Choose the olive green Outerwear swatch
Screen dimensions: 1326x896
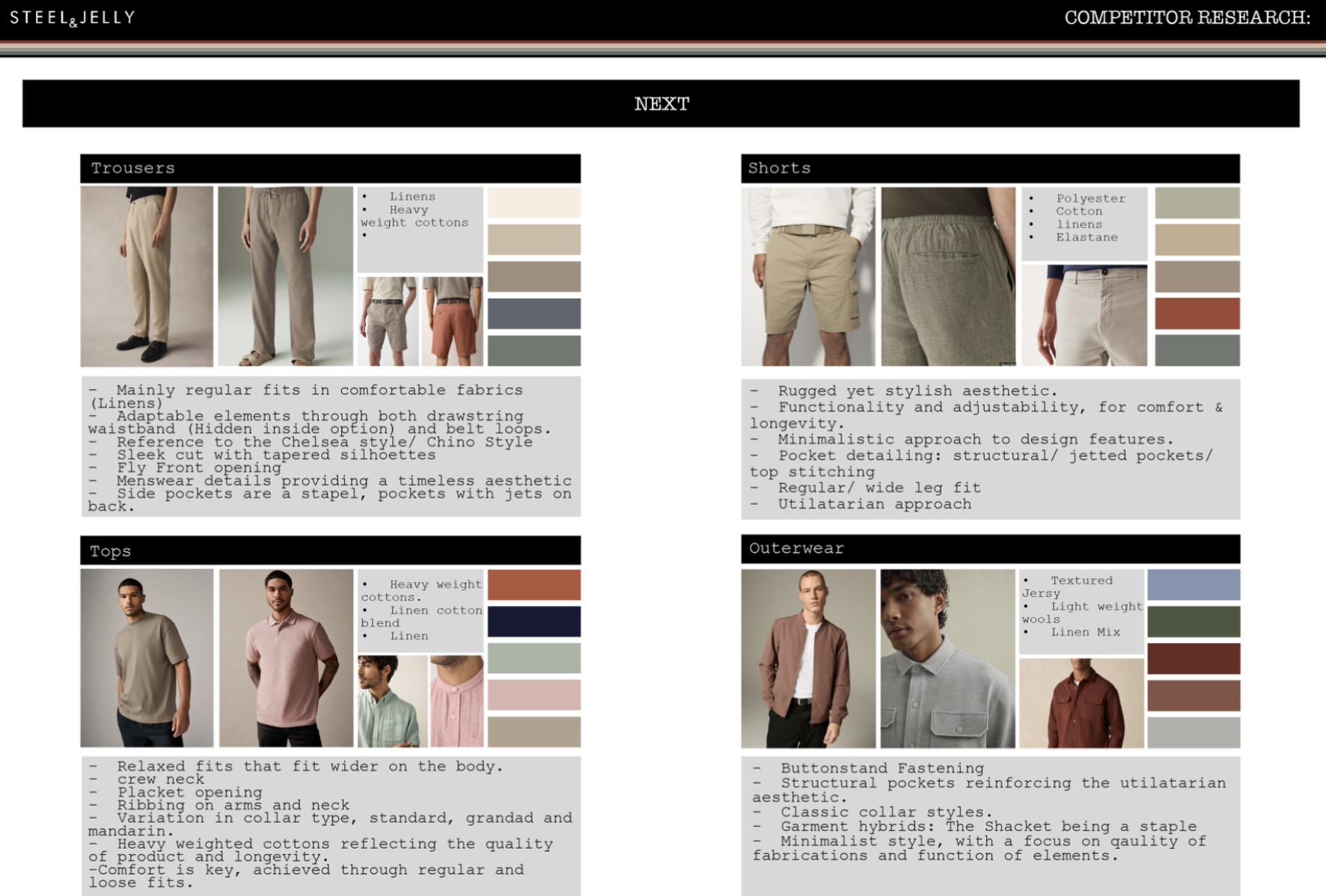pyautogui.click(x=1193, y=622)
